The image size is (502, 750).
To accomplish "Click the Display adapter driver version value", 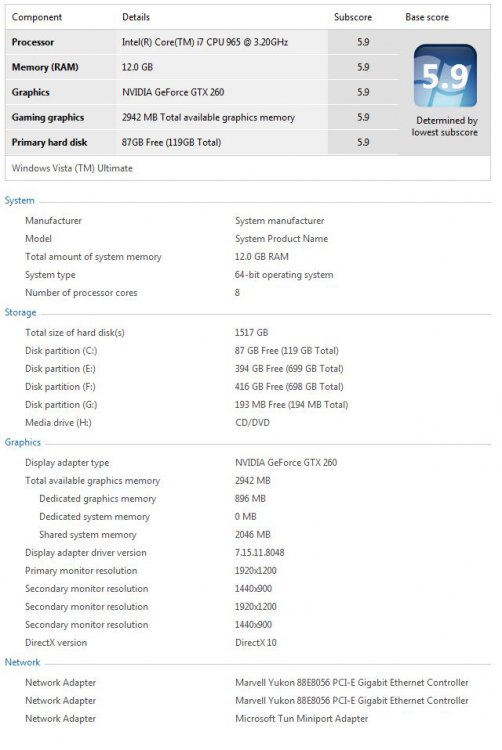I will coord(260,552).
